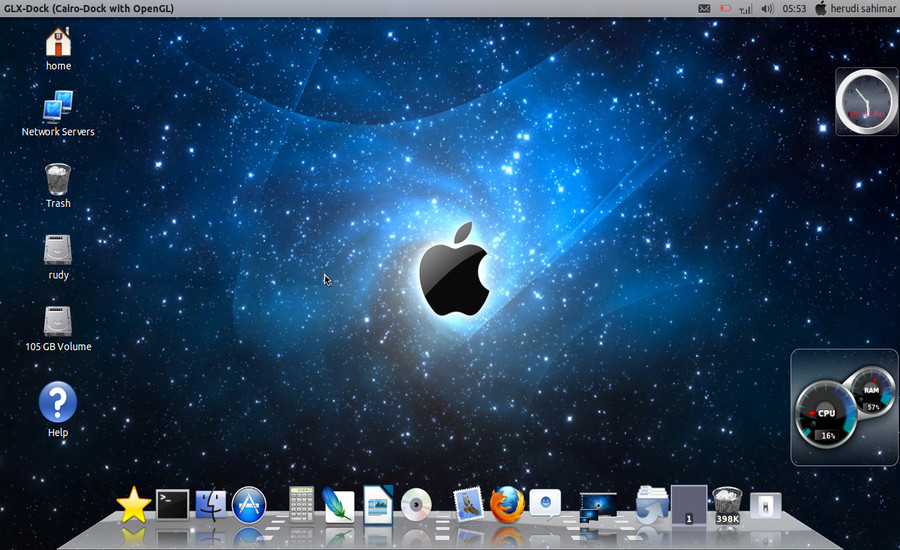
Task: Click the yellow star icon in dock
Action: [x=134, y=505]
